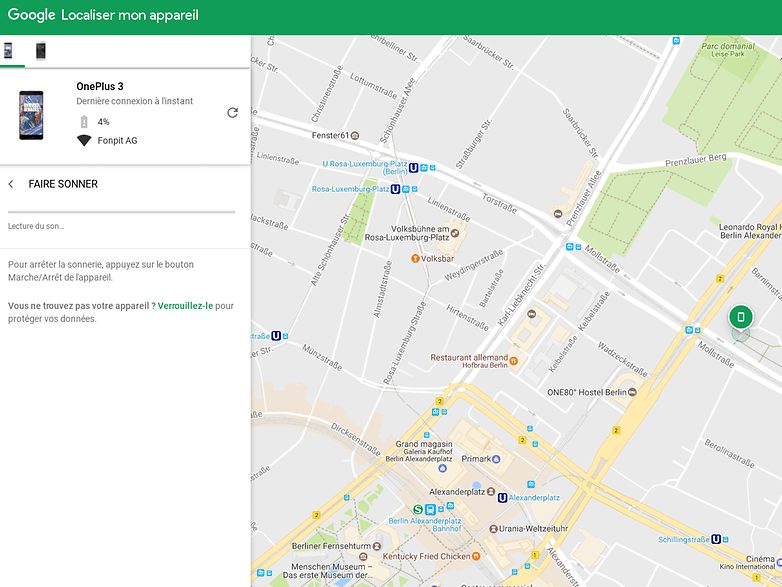
Task: Click the Localiser mon appareil title
Action: [130, 15]
